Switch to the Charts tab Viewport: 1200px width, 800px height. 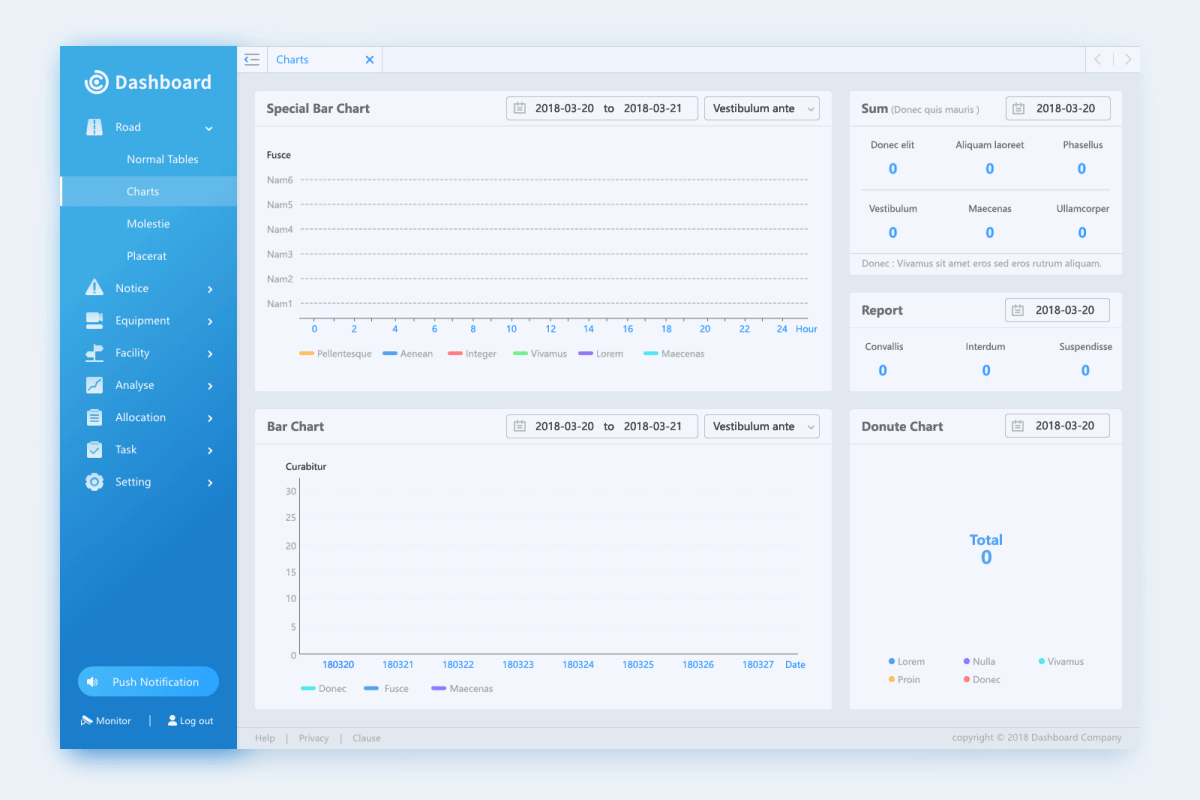[x=292, y=59]
